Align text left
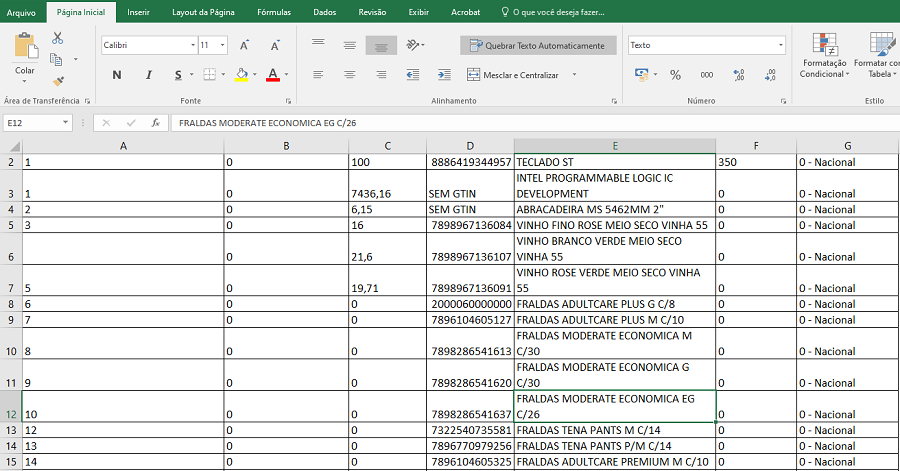Viewport: 900px width, 471px height. (318, 75)
